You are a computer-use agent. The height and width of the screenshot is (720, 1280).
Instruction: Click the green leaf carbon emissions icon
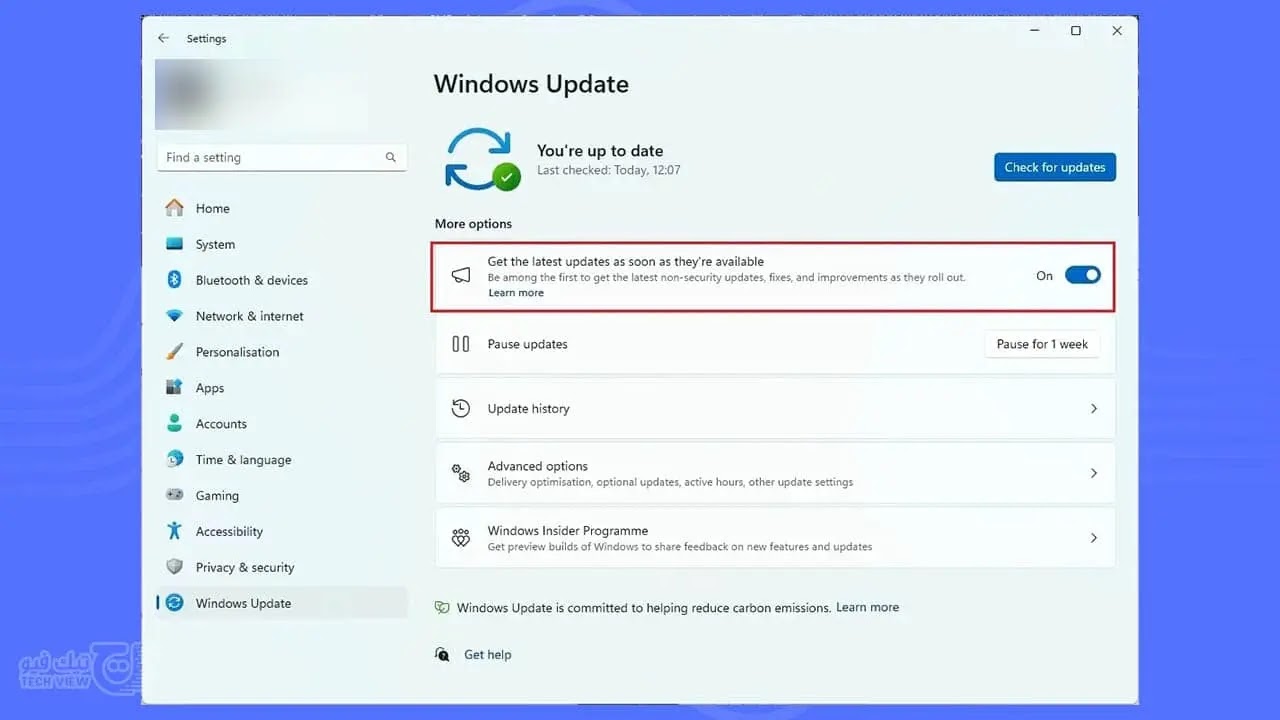[x=442, y=607]
